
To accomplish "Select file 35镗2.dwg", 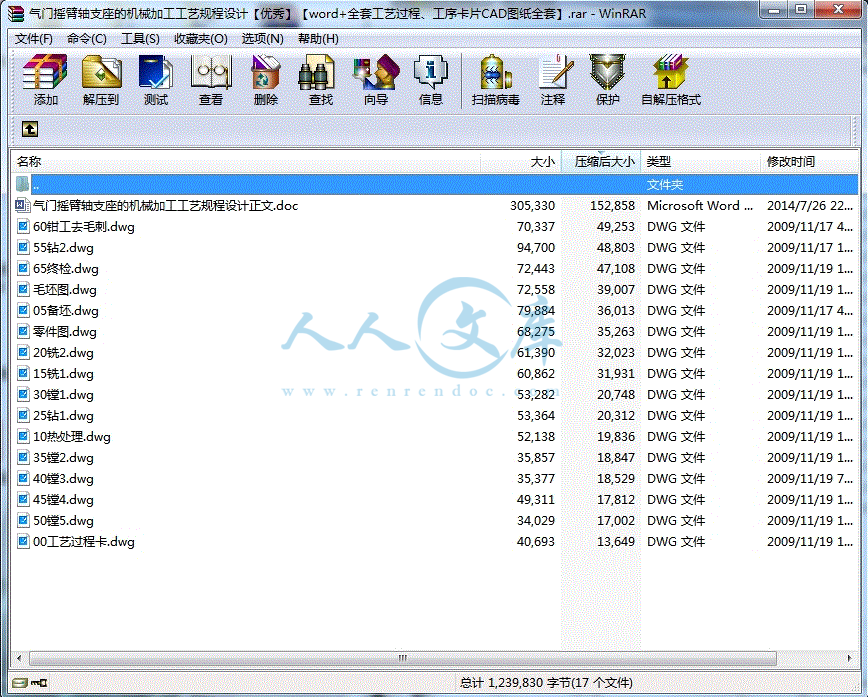I will tap(63, 458).
